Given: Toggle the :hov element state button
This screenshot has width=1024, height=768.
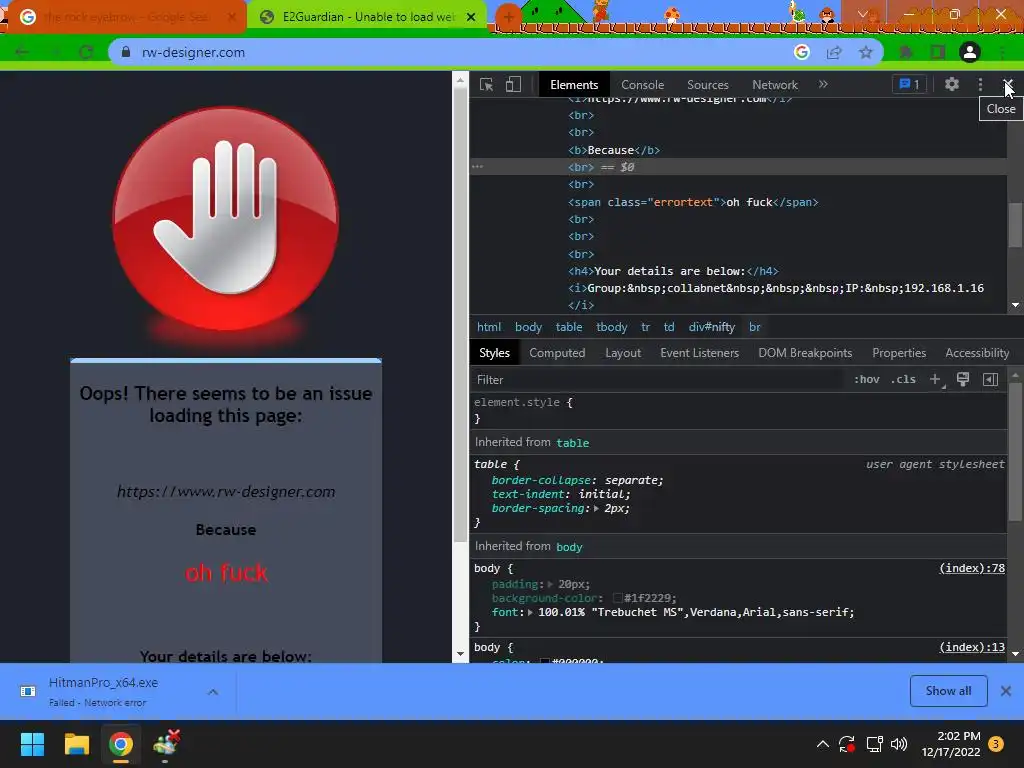Looking at the screenshot, I should point(867,379).
